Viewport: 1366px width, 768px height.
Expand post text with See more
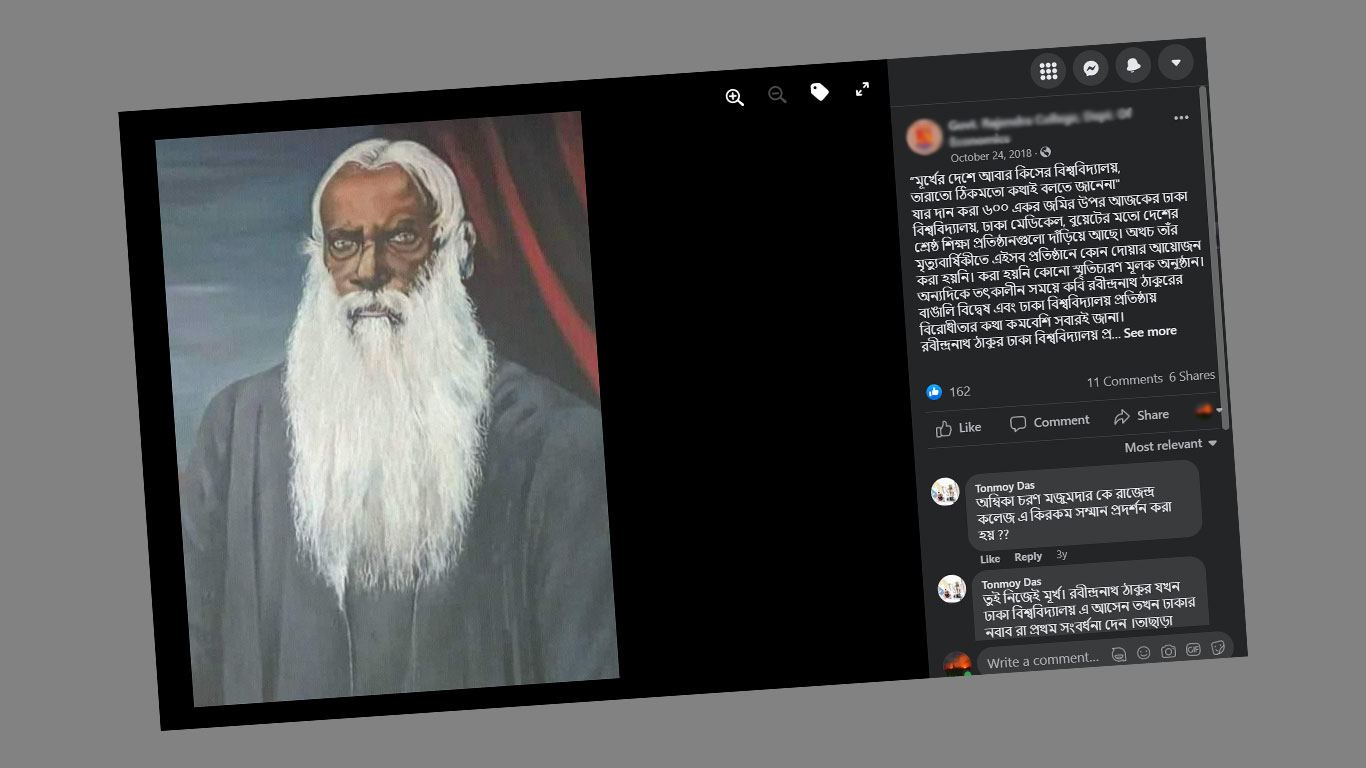pos(1150,332)
